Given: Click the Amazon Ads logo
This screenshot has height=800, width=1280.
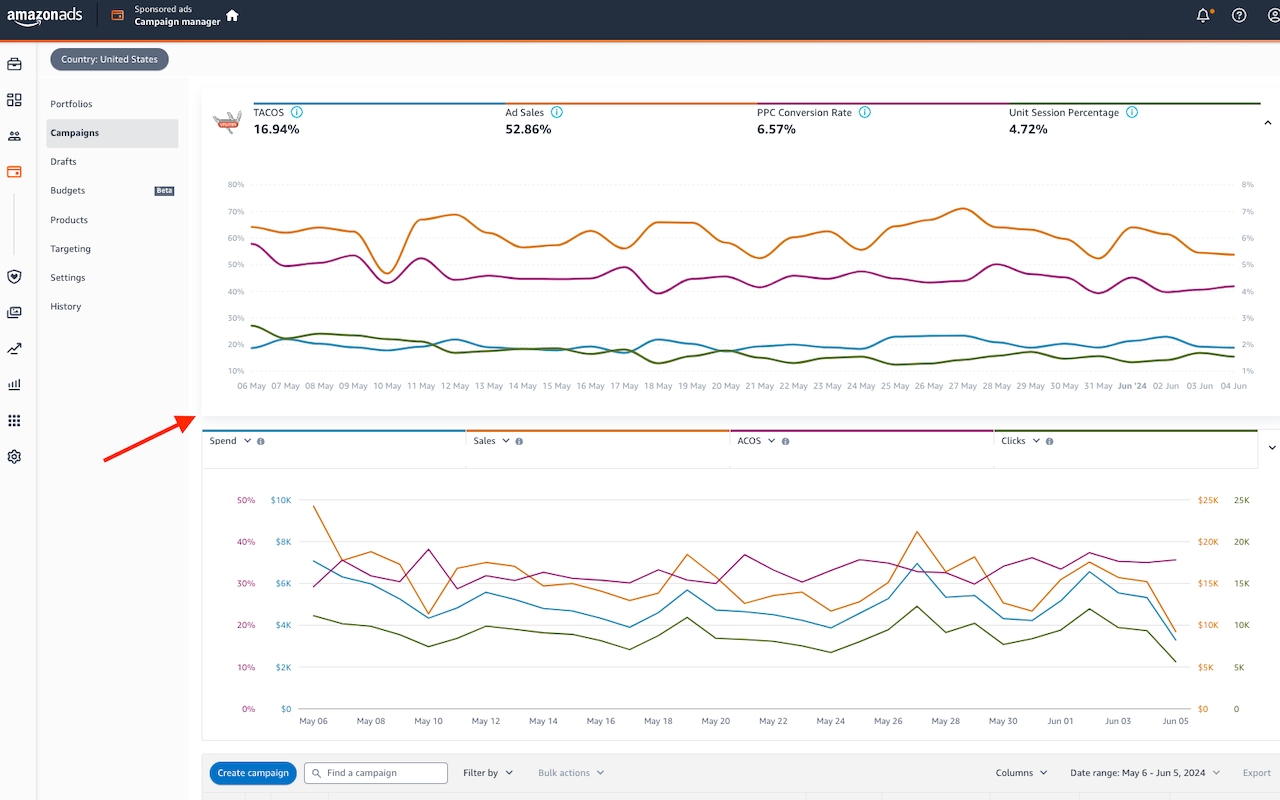Looking at the screenshot, I should click(45, 16).
